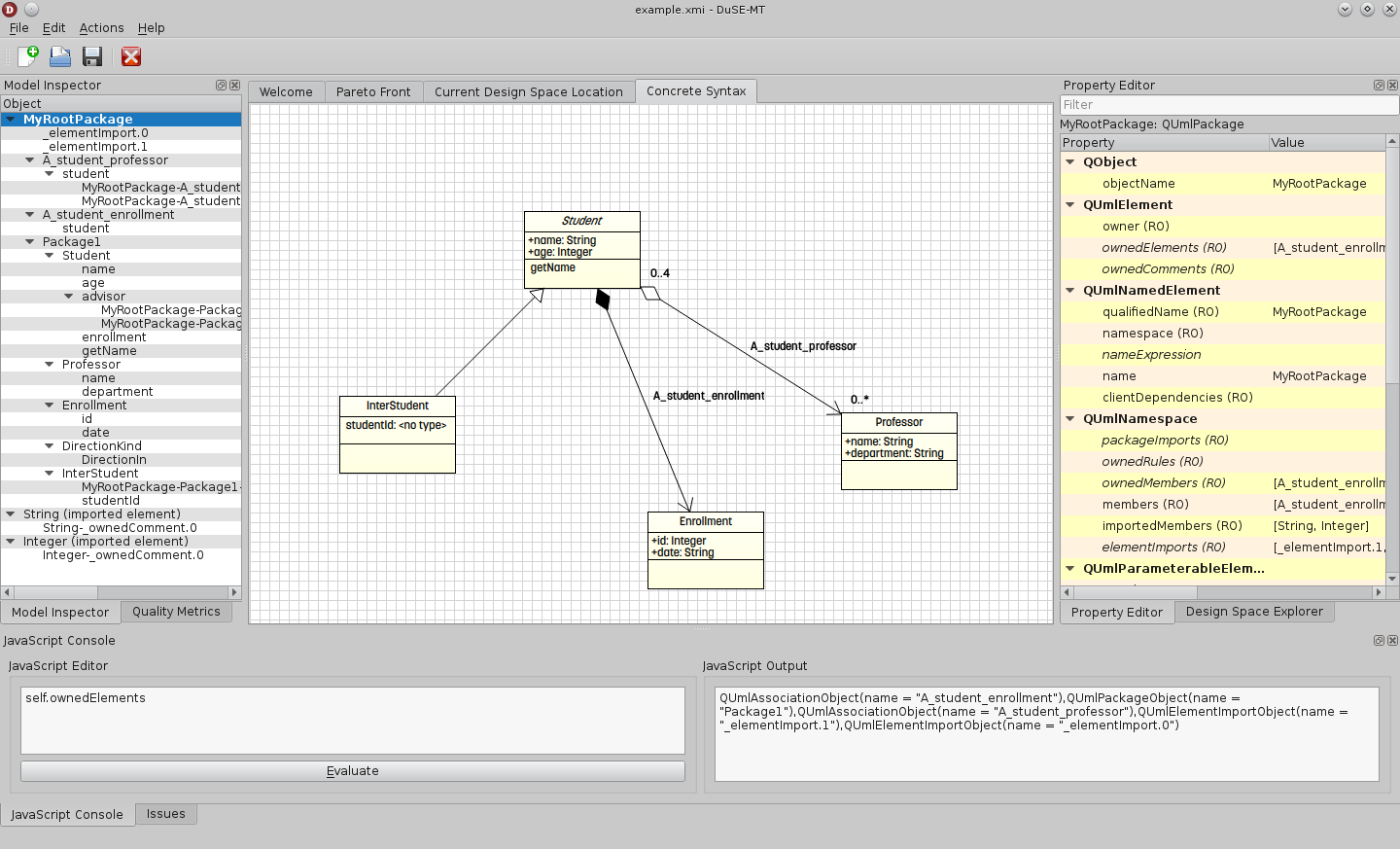1400x849 pixels.
Task: Float the Property Editor panel
Action: click(1379, 86)
